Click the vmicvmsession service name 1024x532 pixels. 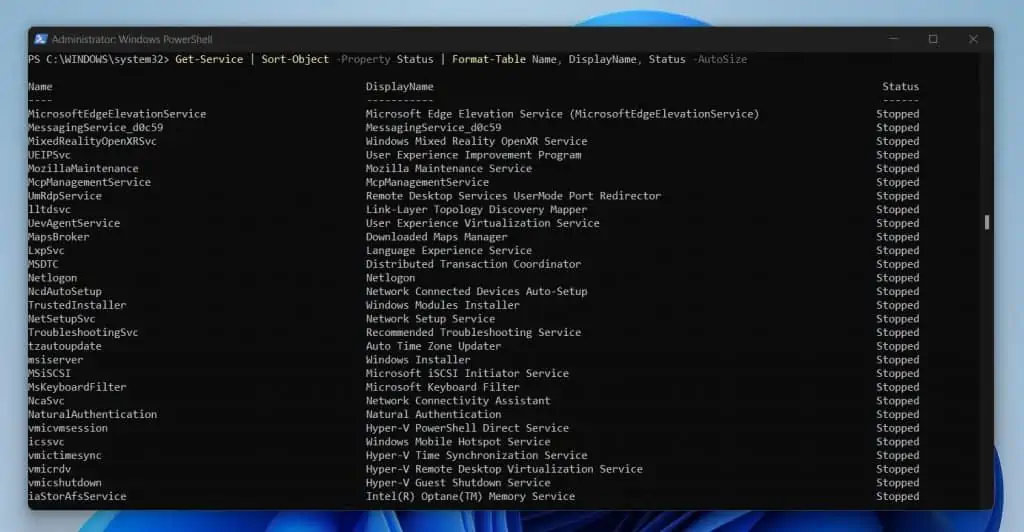68,429
